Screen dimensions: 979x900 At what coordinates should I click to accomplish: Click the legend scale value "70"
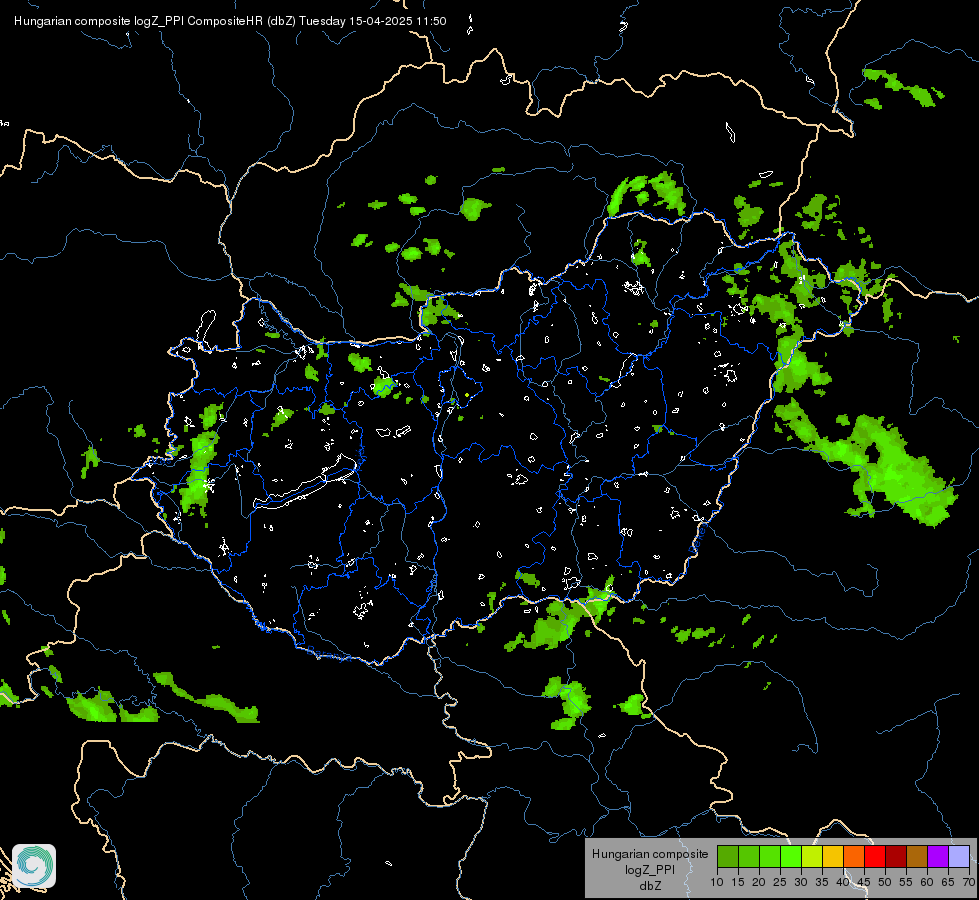coord(968,883)
